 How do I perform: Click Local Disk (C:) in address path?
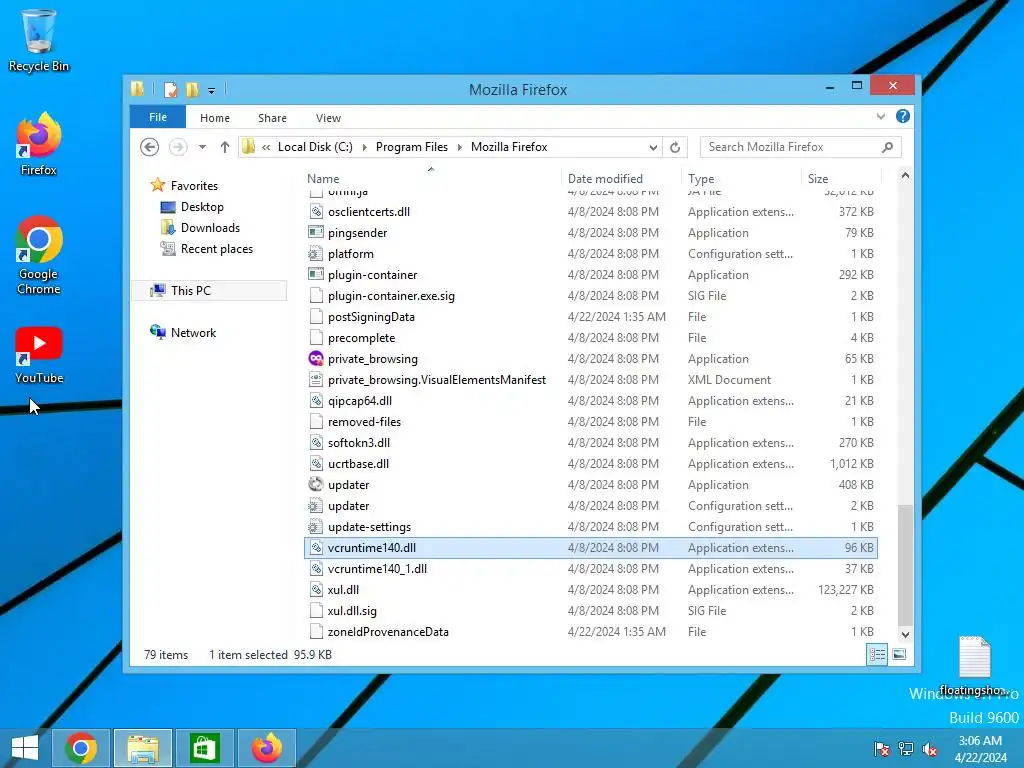coord(315,147)
